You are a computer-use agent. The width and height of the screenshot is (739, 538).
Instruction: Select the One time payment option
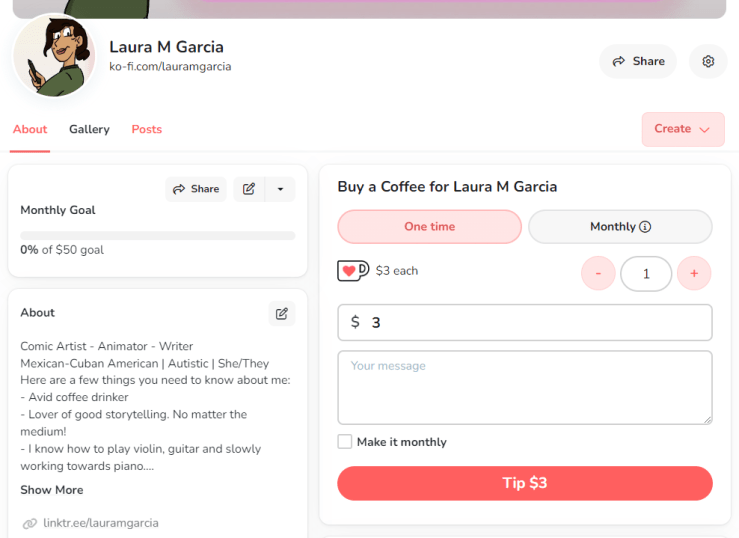click(429, 227)
